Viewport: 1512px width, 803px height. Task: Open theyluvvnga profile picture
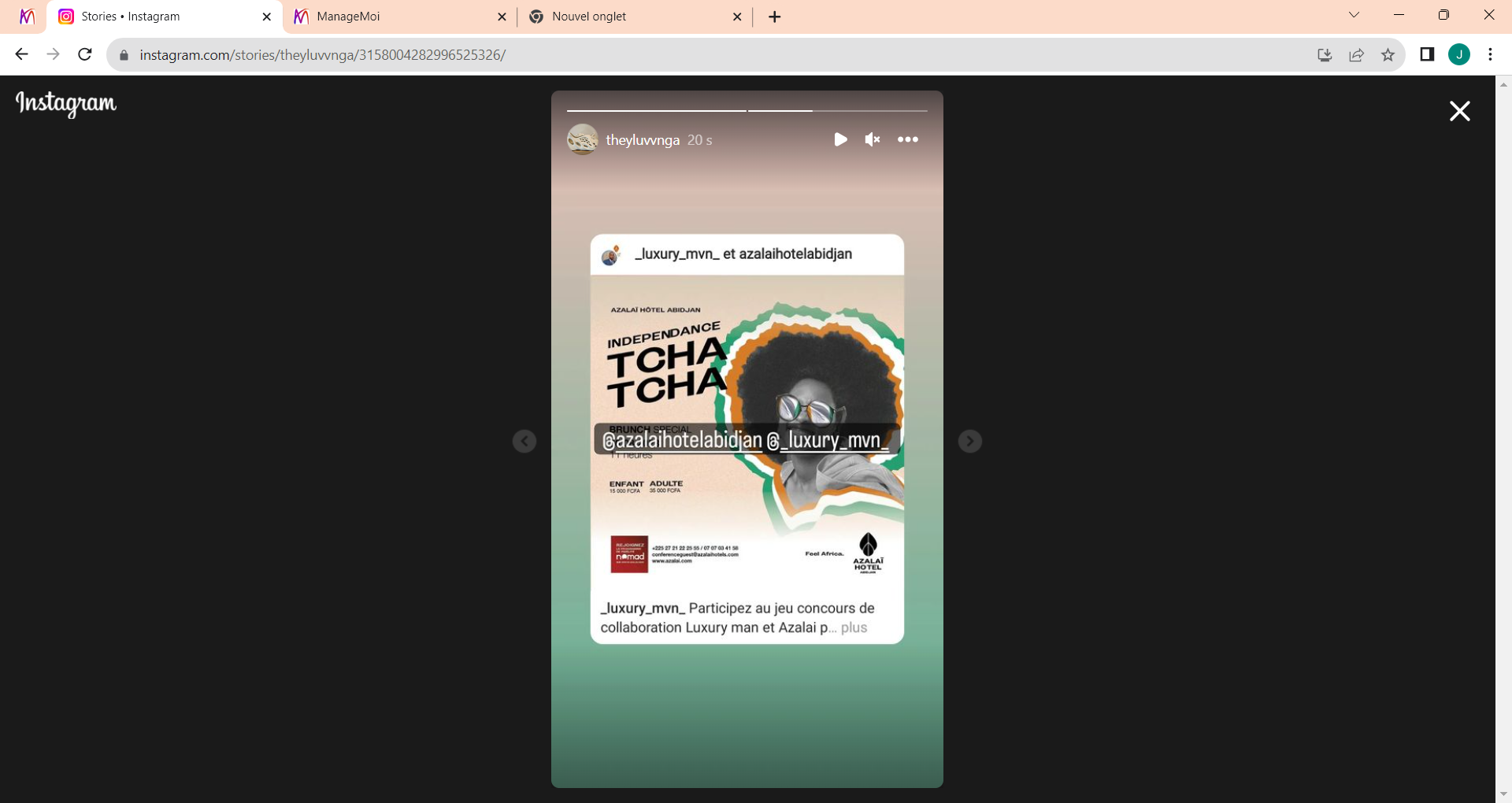click(x=582, y=139)
